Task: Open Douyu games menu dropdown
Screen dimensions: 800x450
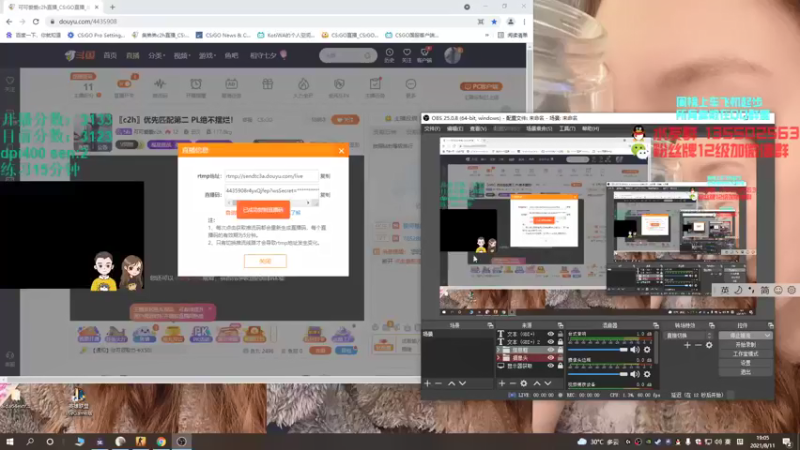Action: [207, 55]
